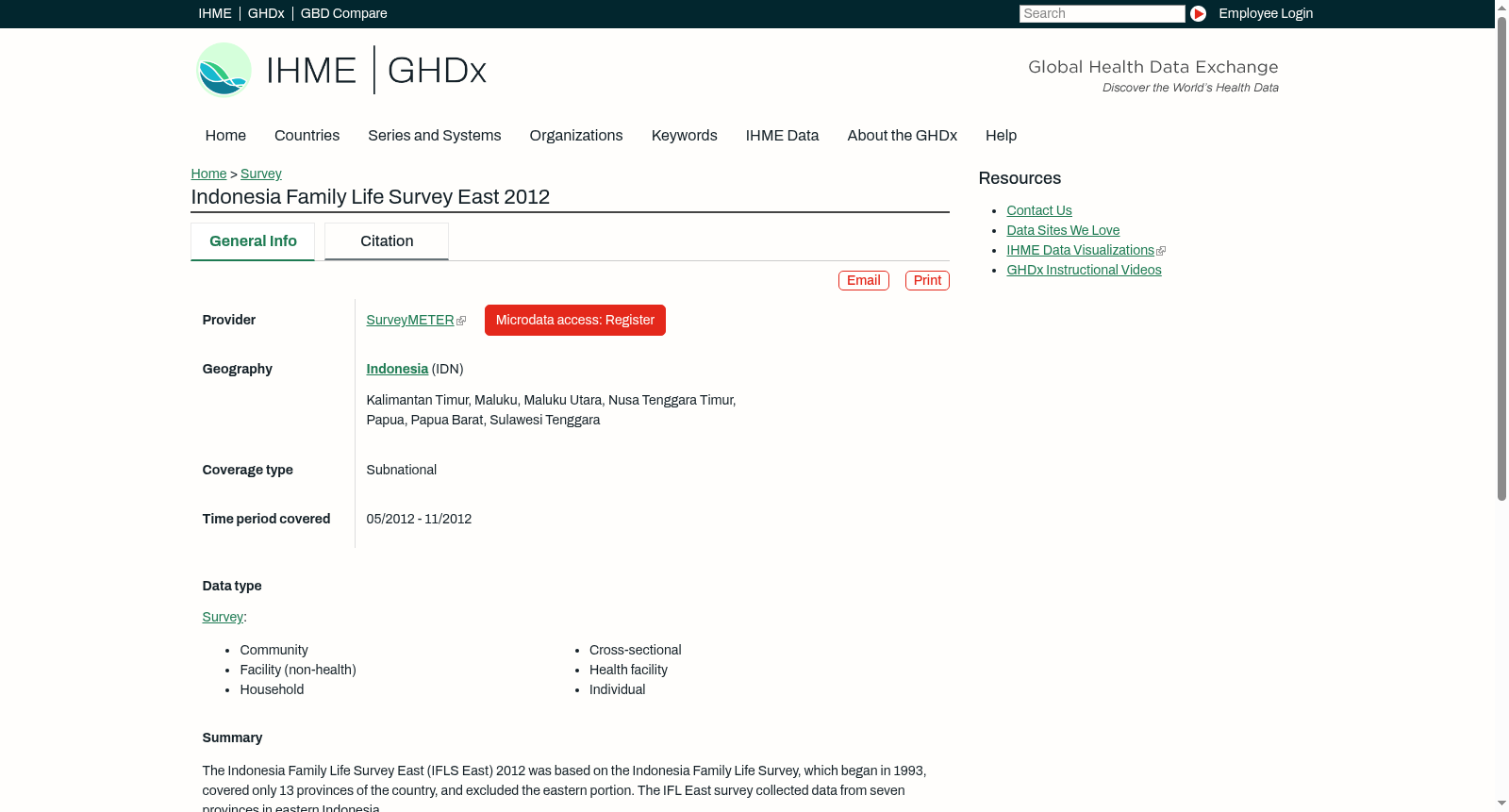This screenshot has width=1509, height=812.
Task: Select the General Info tab
Action: pyautogui.click(x=253, y=241)
